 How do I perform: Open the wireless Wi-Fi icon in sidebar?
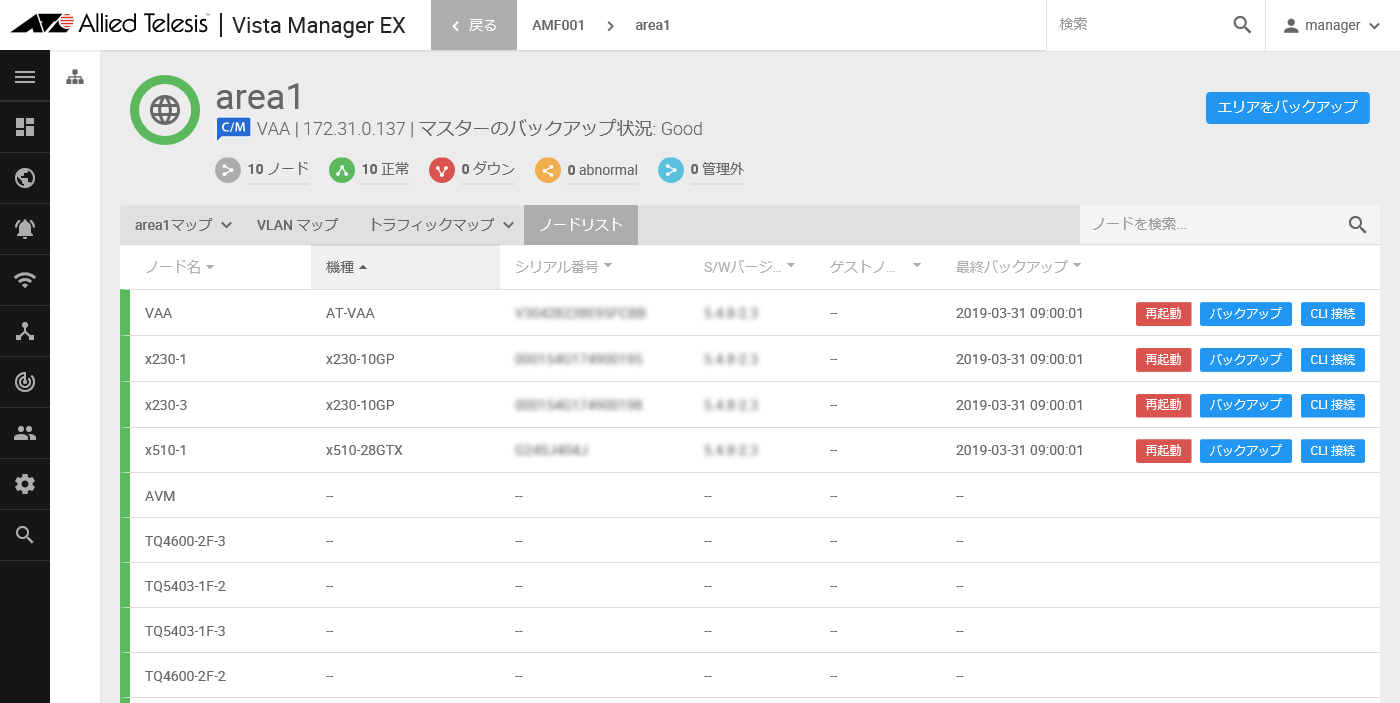tap(25, 280)
